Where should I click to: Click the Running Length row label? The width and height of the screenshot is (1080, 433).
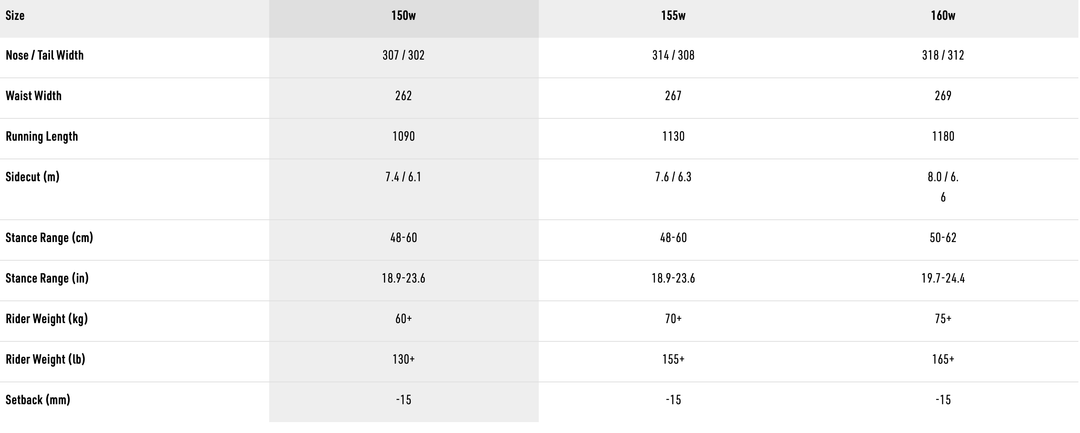click(42, 136)
